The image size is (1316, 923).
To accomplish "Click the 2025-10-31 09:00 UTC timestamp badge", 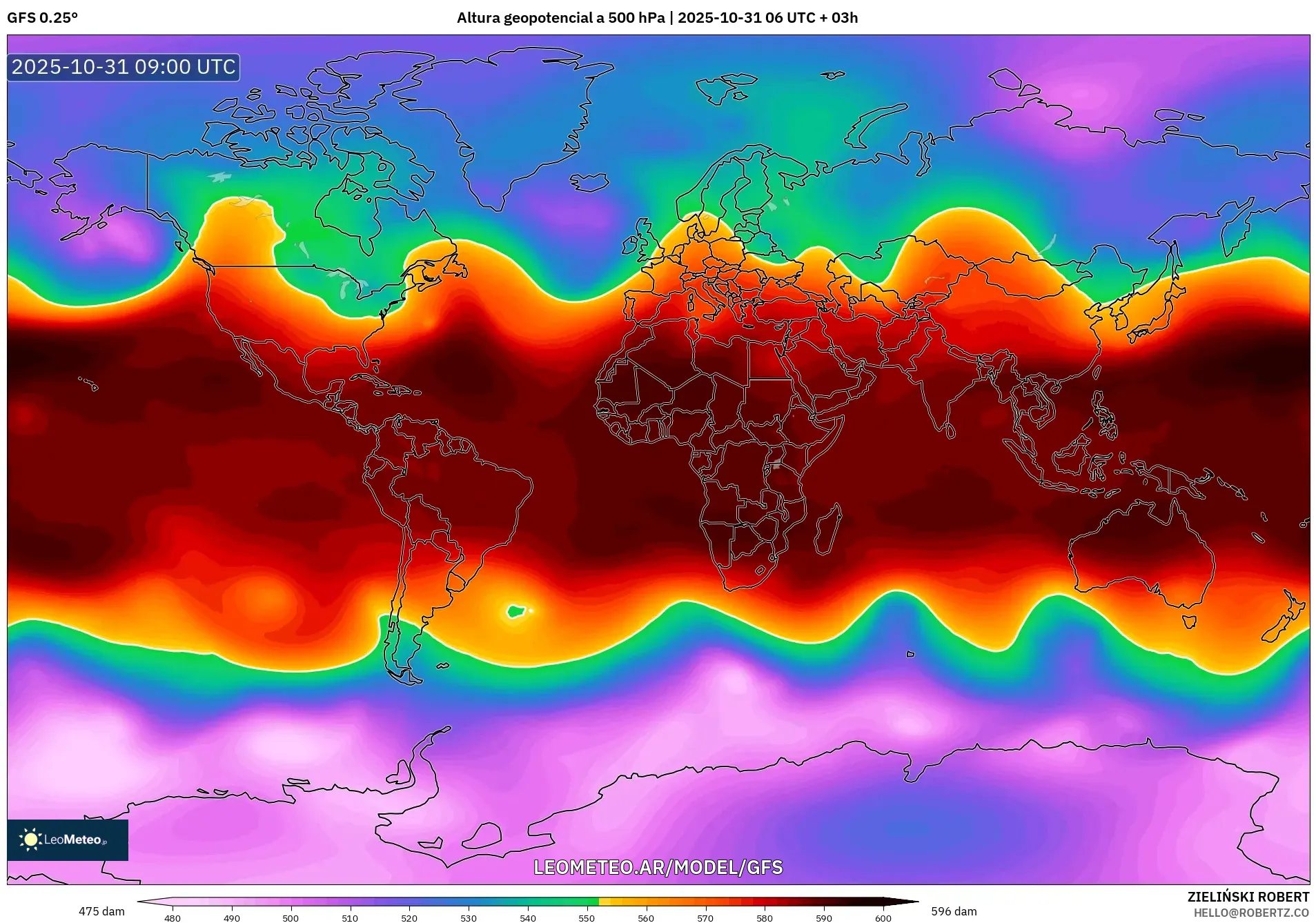I will pos(122,68).
